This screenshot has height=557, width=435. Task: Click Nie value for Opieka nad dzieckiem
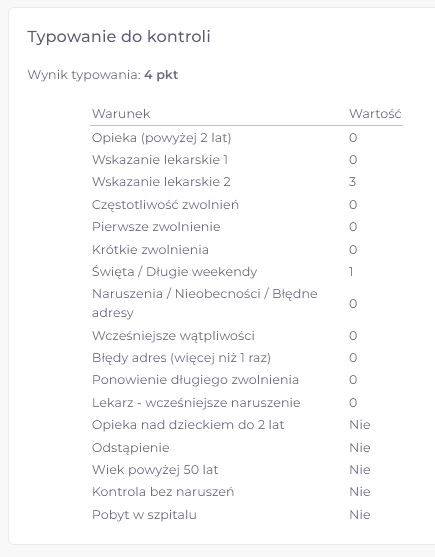[360, 425]
